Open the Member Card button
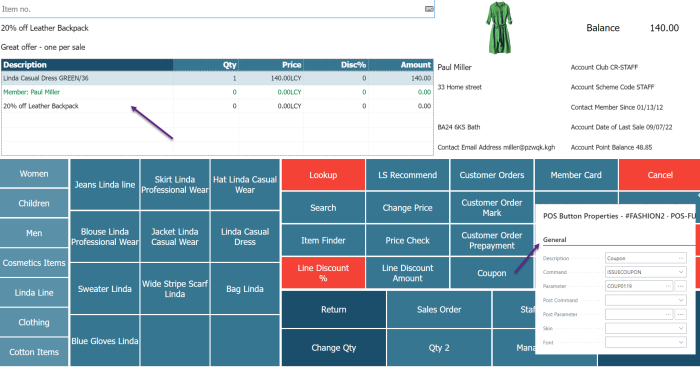 [576, 175]
